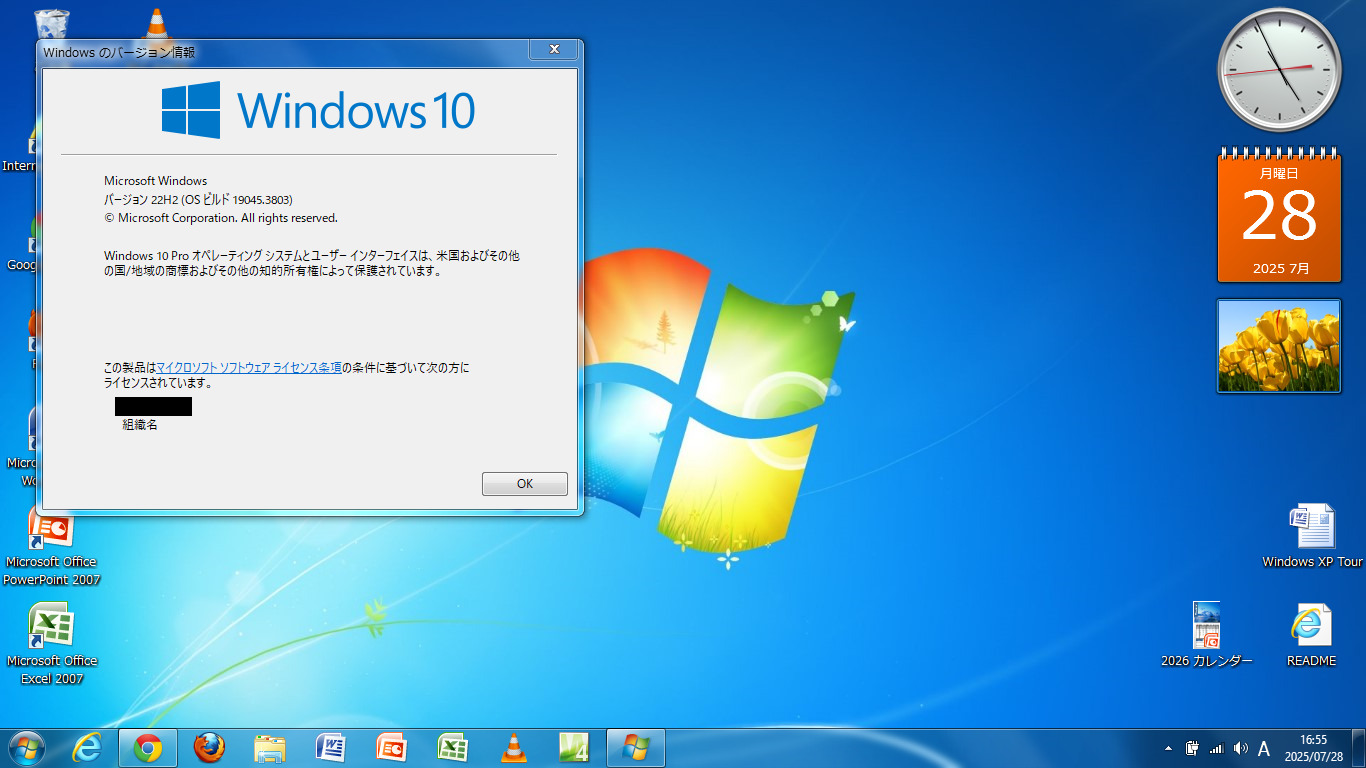Click the tulips slideshow gadget picture

point(1278,346)
